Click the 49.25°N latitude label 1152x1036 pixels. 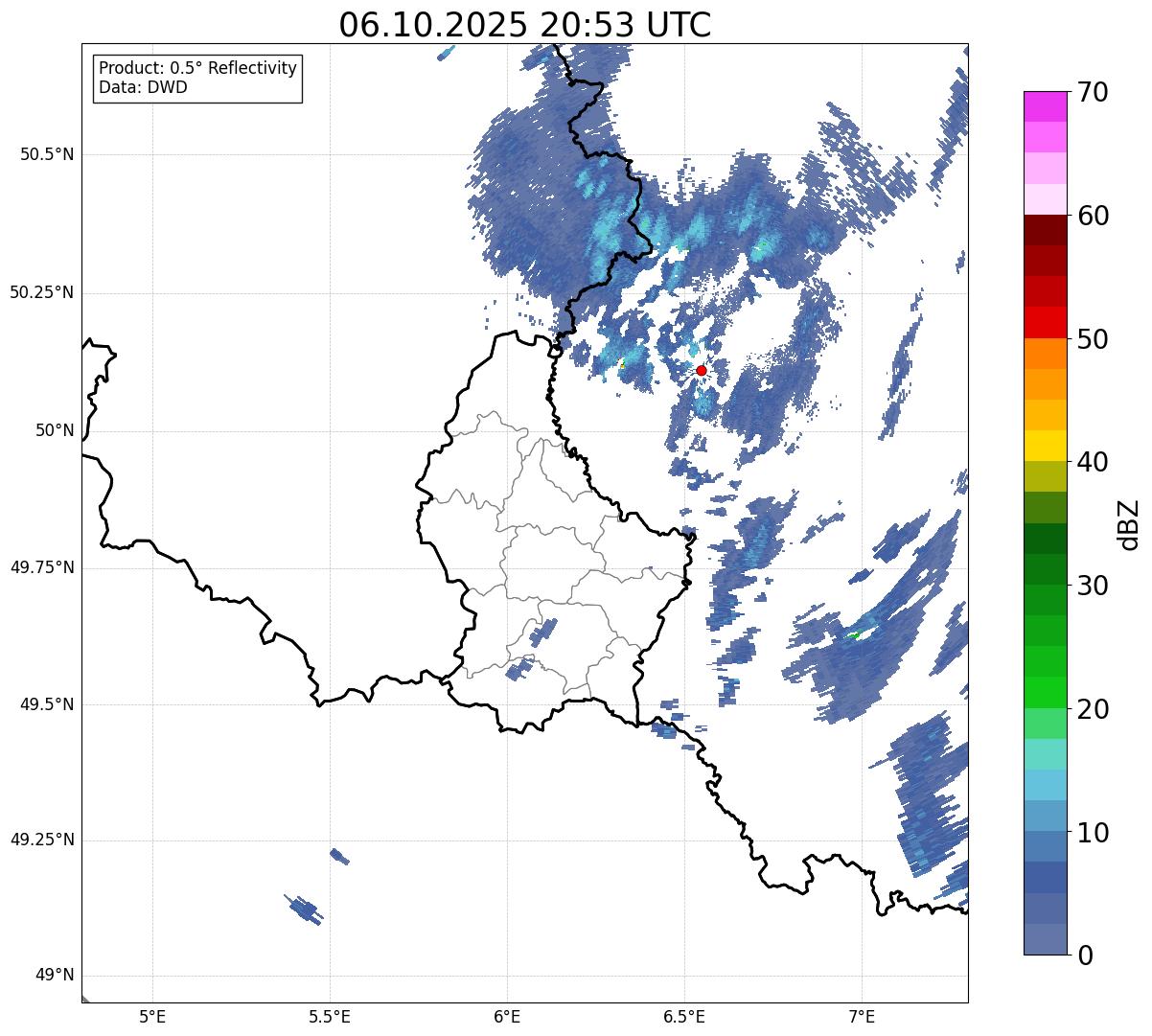41,840
